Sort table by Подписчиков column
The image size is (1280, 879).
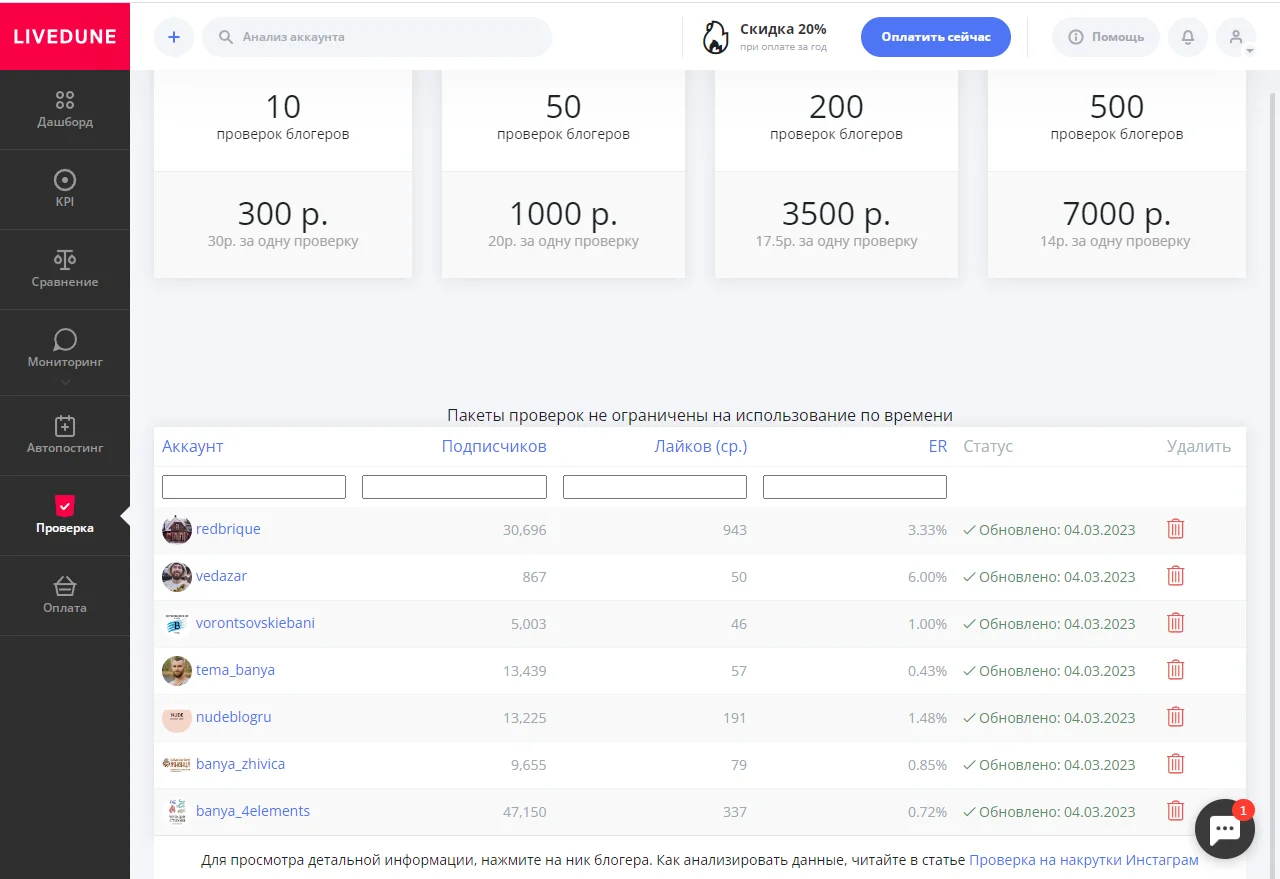point(494,446)
